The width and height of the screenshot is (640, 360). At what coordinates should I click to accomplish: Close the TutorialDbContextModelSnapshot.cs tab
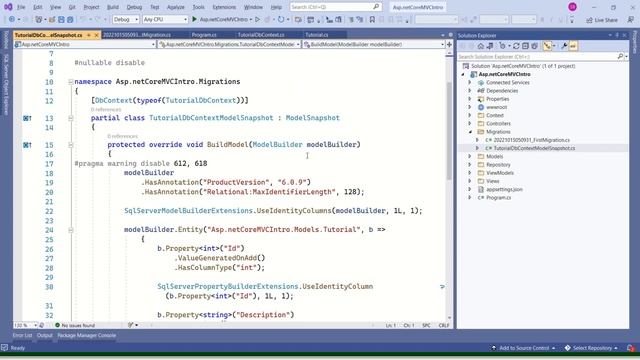(97, 35)
